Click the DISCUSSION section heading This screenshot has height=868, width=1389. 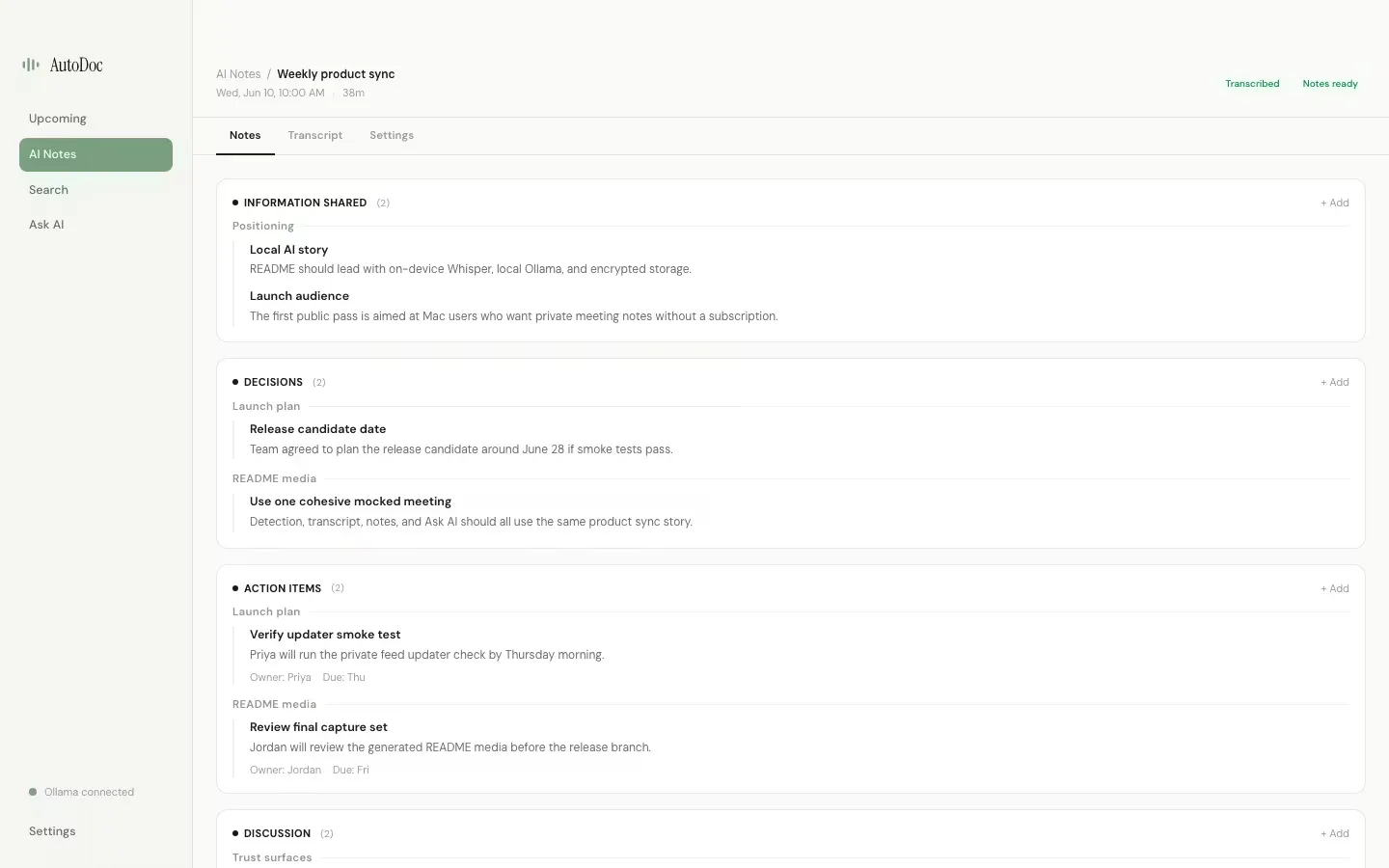(x=277, y=833)
